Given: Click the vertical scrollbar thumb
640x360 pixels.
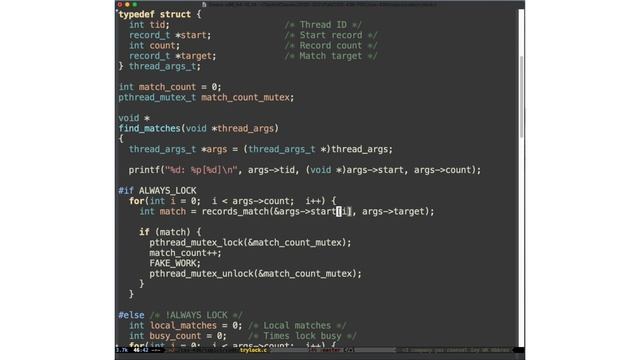Looking at the screenshot, I should [x=521, y=97].
